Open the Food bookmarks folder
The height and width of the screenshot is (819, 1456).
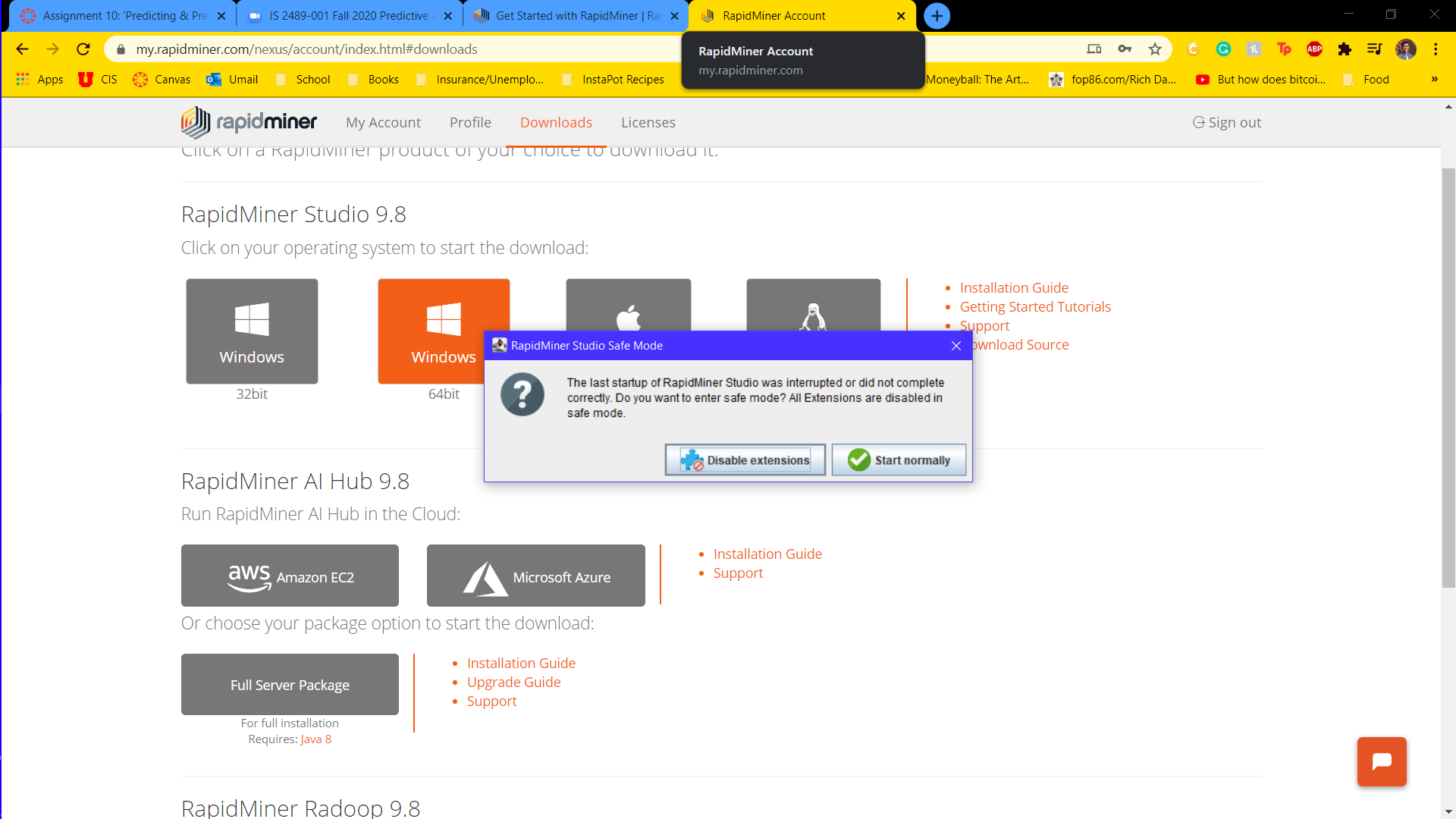[1366, 80]
